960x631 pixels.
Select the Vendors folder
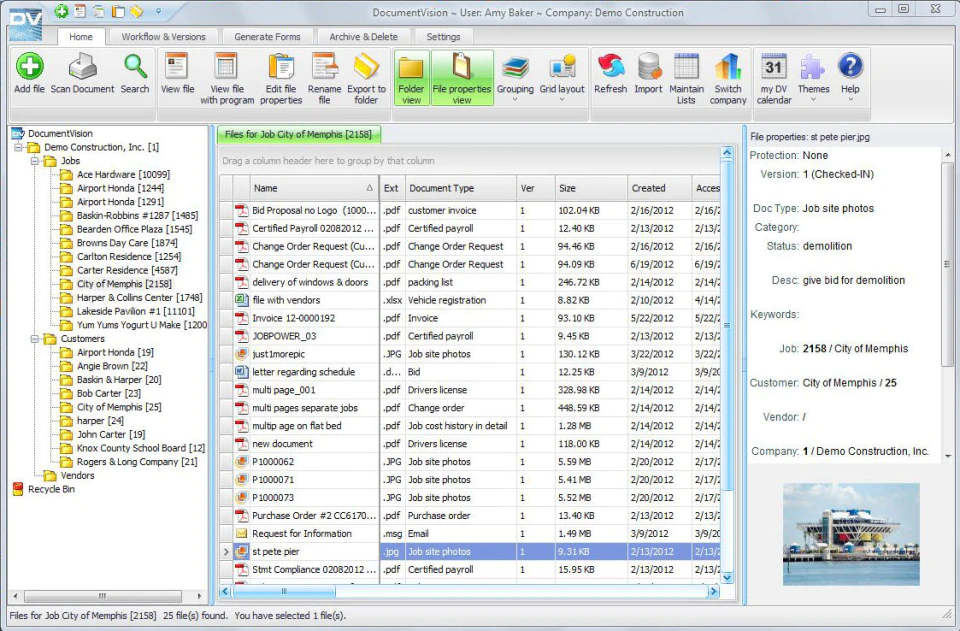point(77,476)
